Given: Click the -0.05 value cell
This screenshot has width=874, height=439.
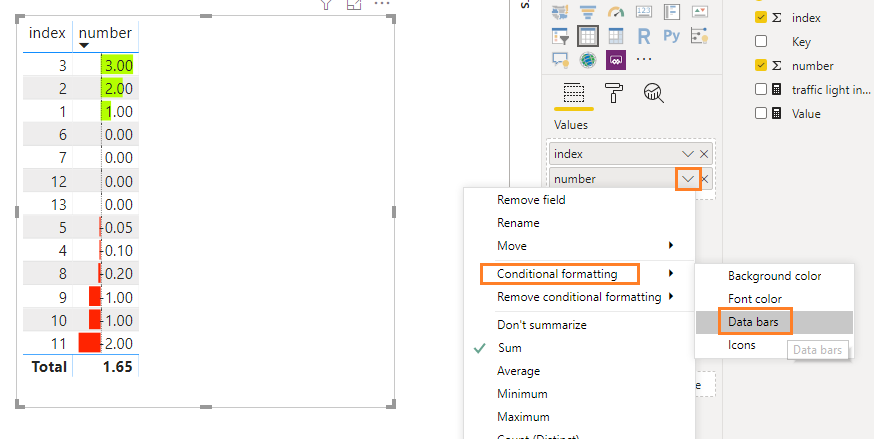Looking at the screenshot, I should click(x=106, y=227).
